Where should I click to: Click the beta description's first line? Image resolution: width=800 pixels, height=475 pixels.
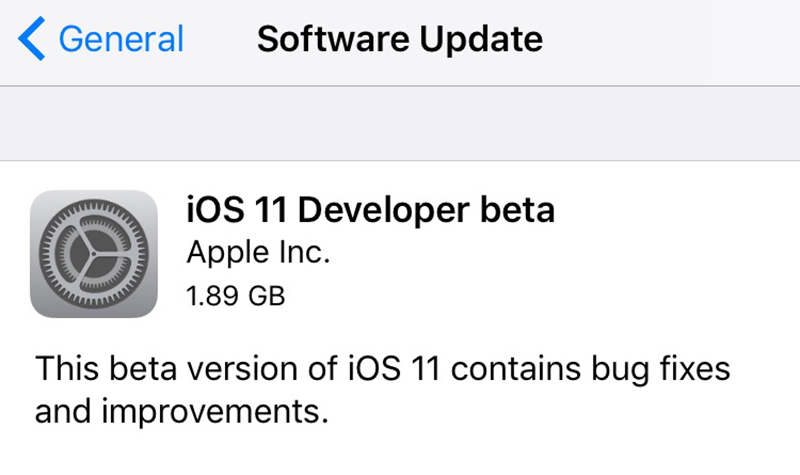point(383,367)
